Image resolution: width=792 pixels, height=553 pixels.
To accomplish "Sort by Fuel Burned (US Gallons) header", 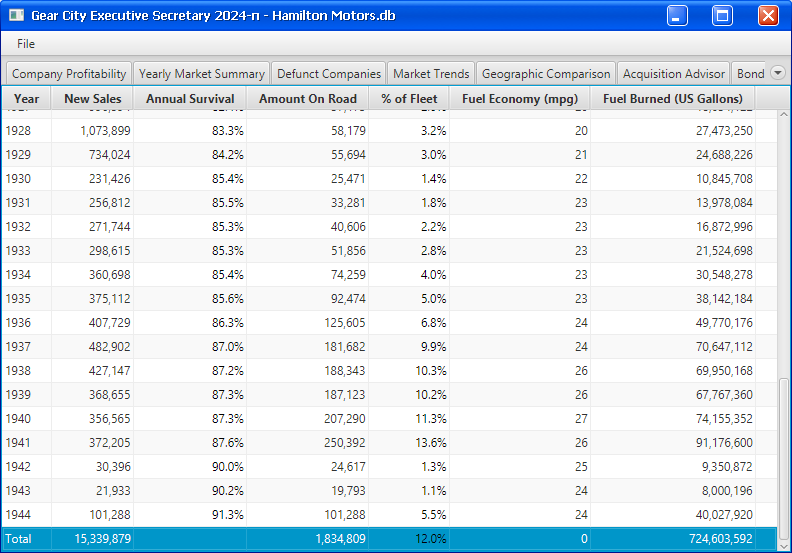I will coord(672,99).
